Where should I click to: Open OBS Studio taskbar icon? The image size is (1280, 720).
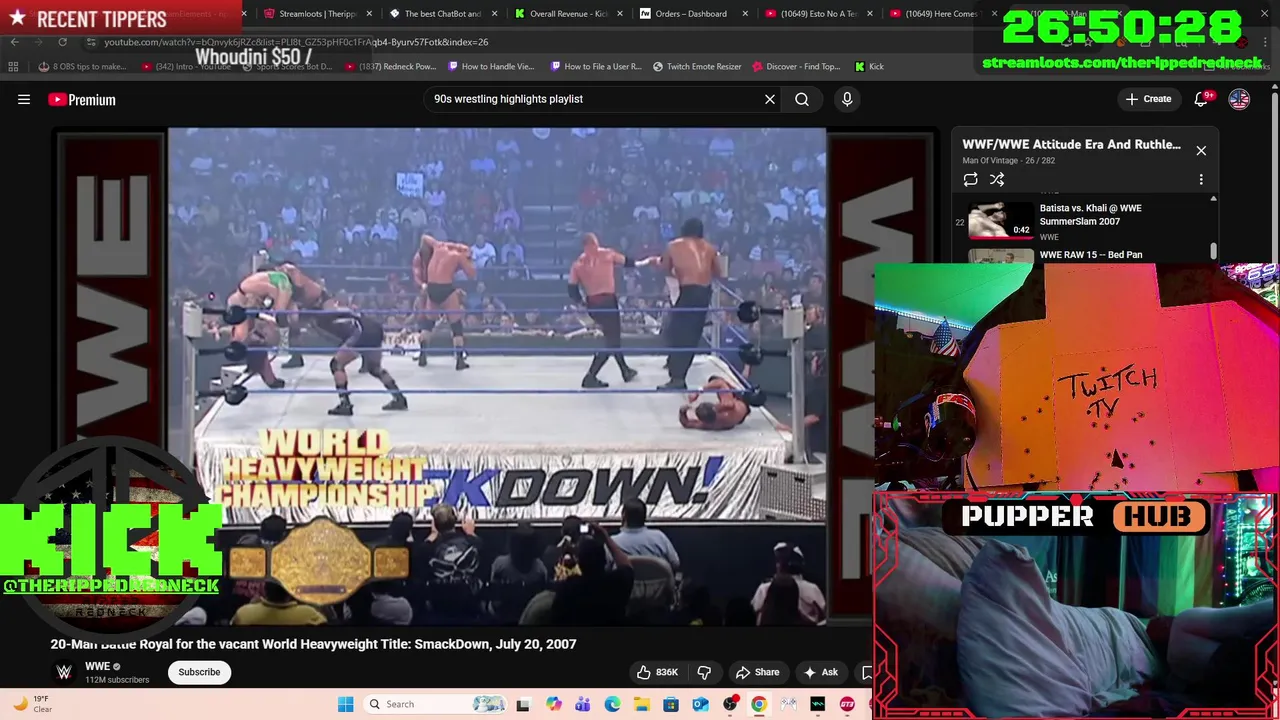730,704
